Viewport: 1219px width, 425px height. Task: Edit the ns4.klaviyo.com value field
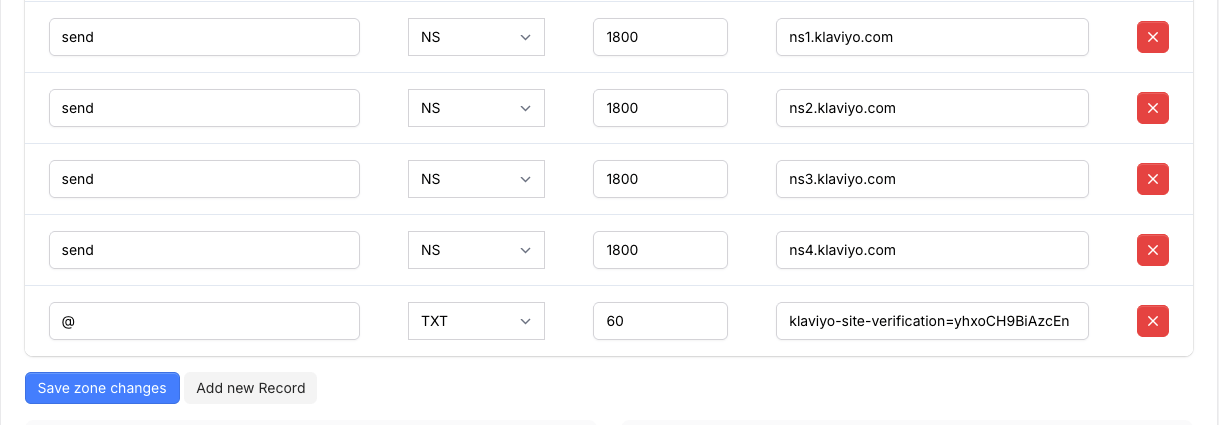click(931, 250)
